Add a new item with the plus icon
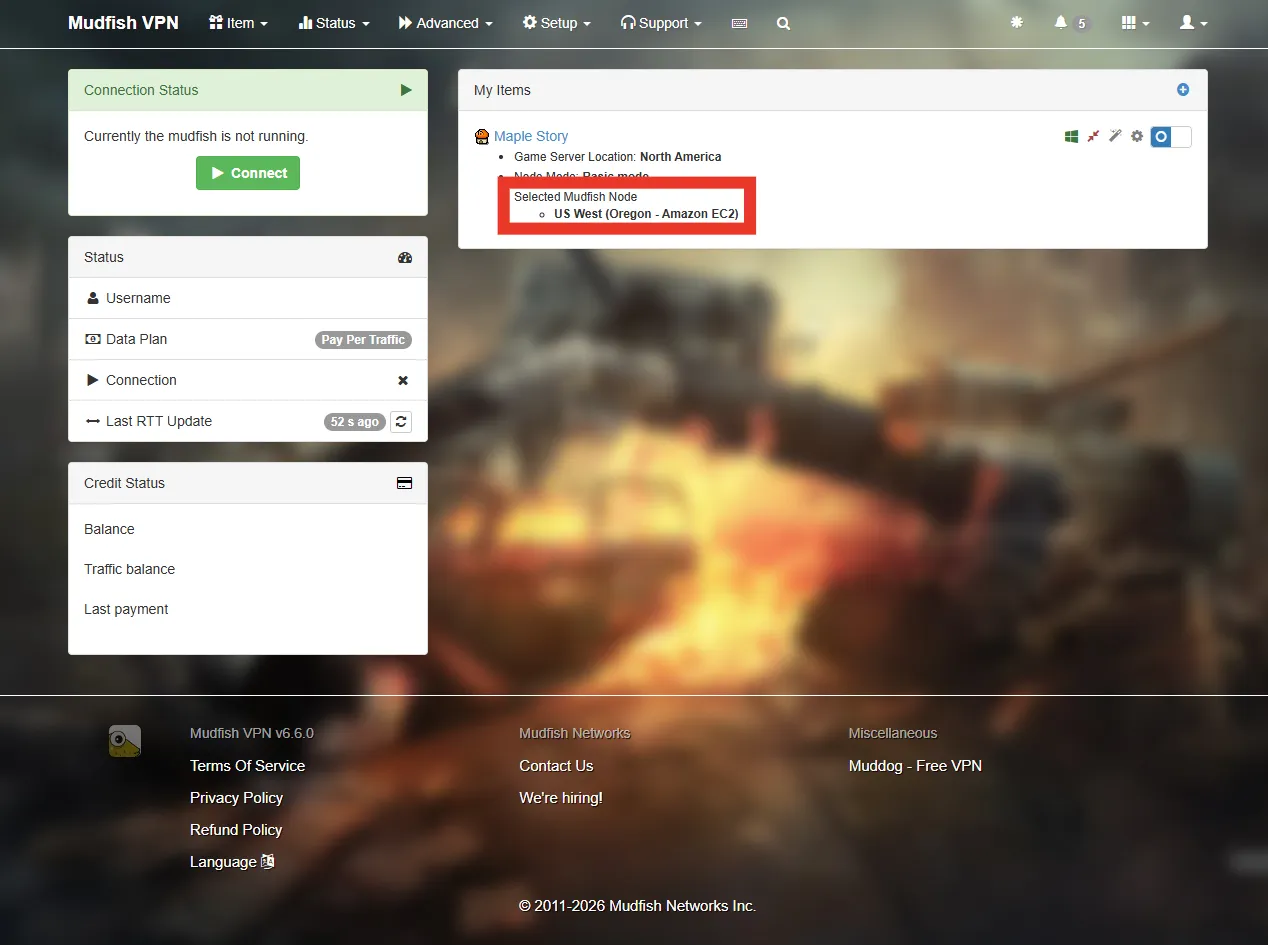1268x945 pixels. 1183,90
